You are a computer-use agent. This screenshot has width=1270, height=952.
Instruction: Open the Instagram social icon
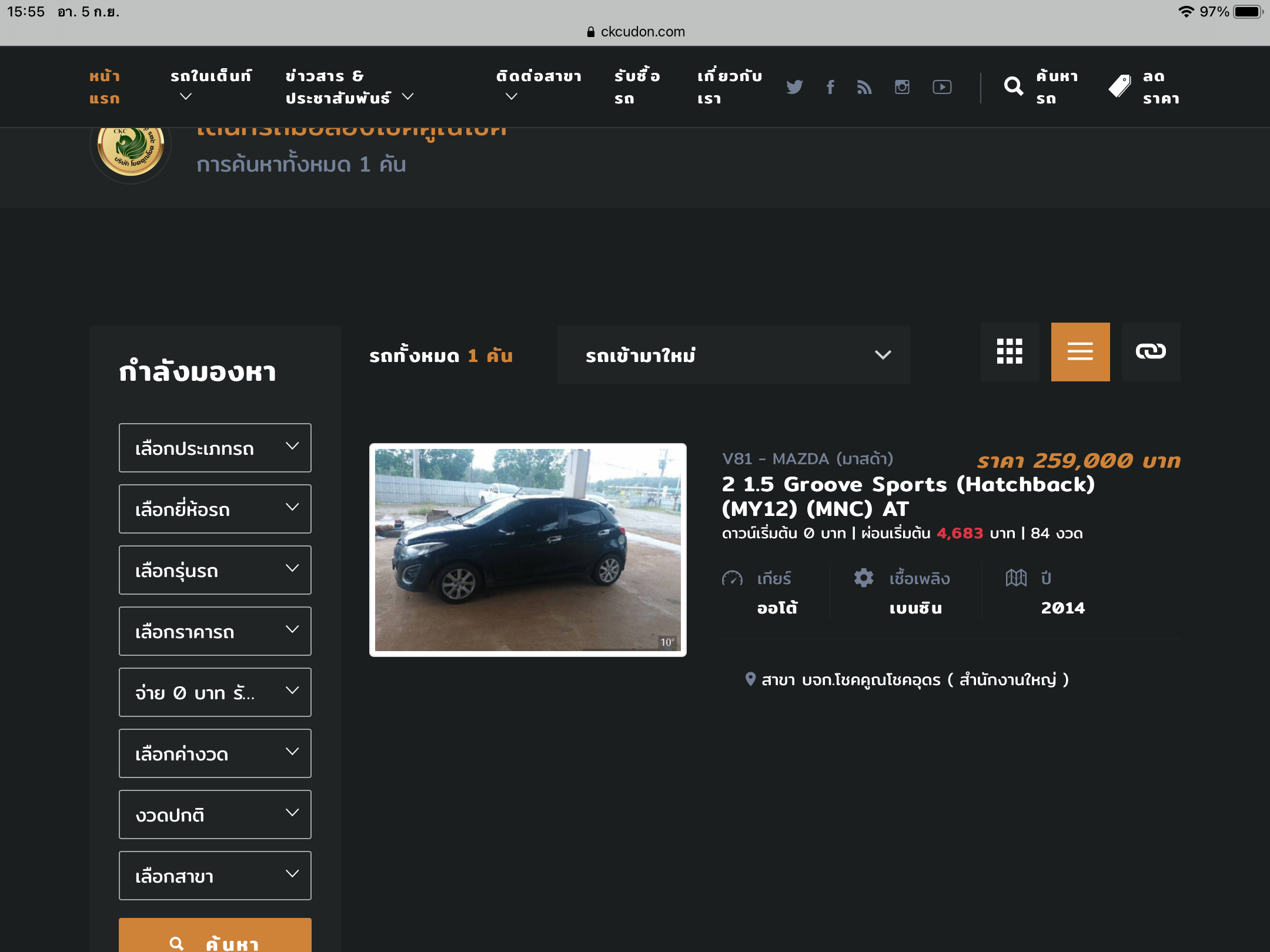click(902, 87)
